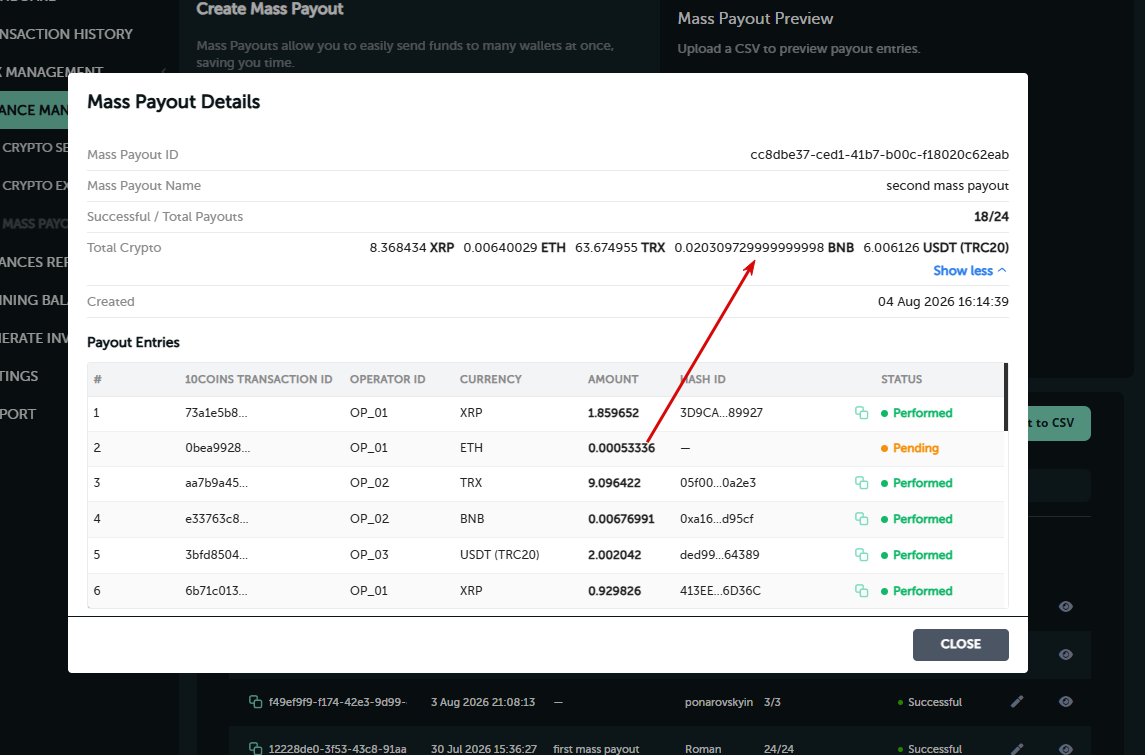Collapse Total Crypto with Show less
The height and width of the screenshot is (755, 1145).
coord(970,271)
